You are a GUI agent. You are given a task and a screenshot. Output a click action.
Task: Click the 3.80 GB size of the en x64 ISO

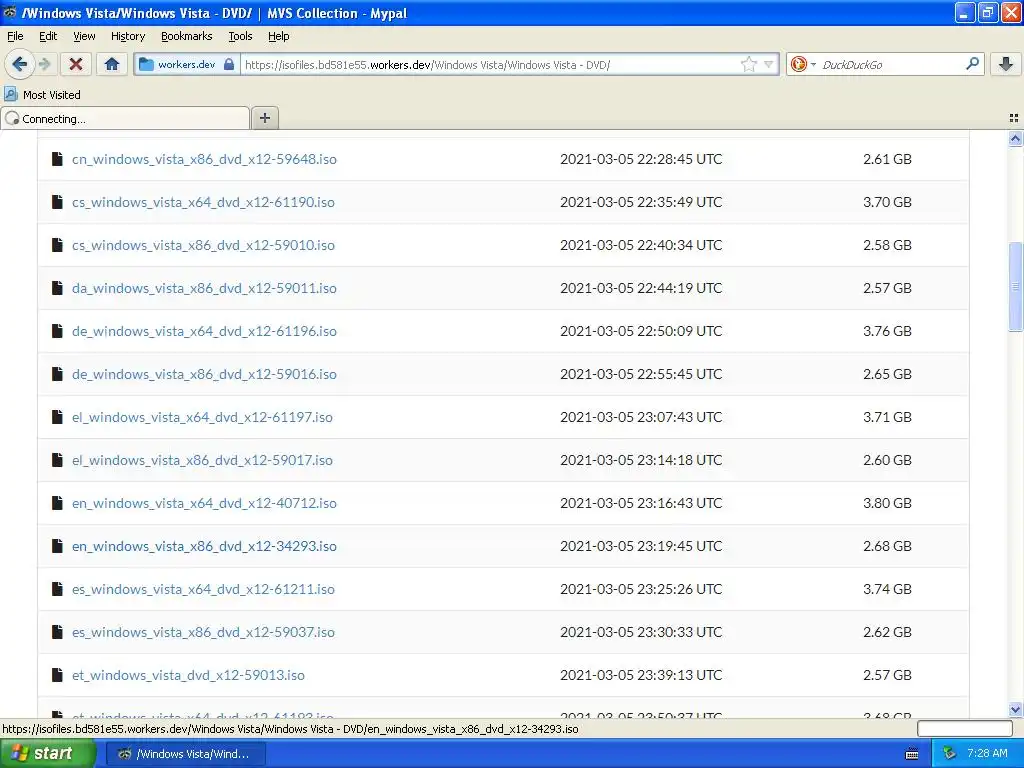tap(887, 504)
